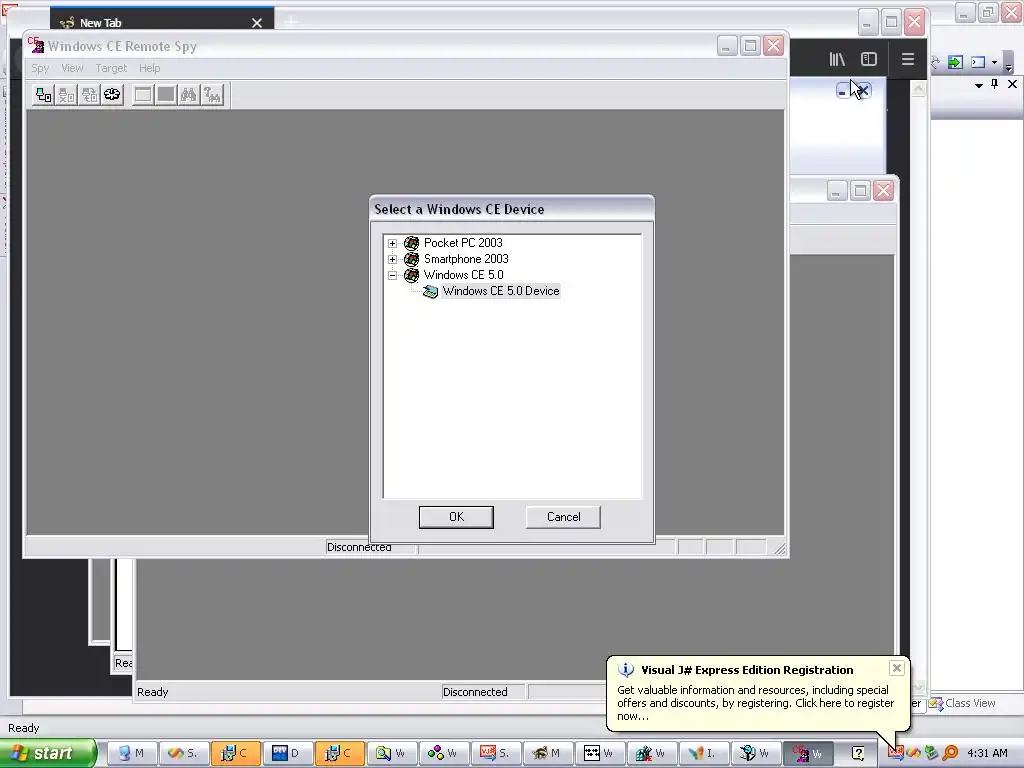The image size is (1024, 768).
Task: Click the question mark taskbar icon
Action: tap(858, 753)
